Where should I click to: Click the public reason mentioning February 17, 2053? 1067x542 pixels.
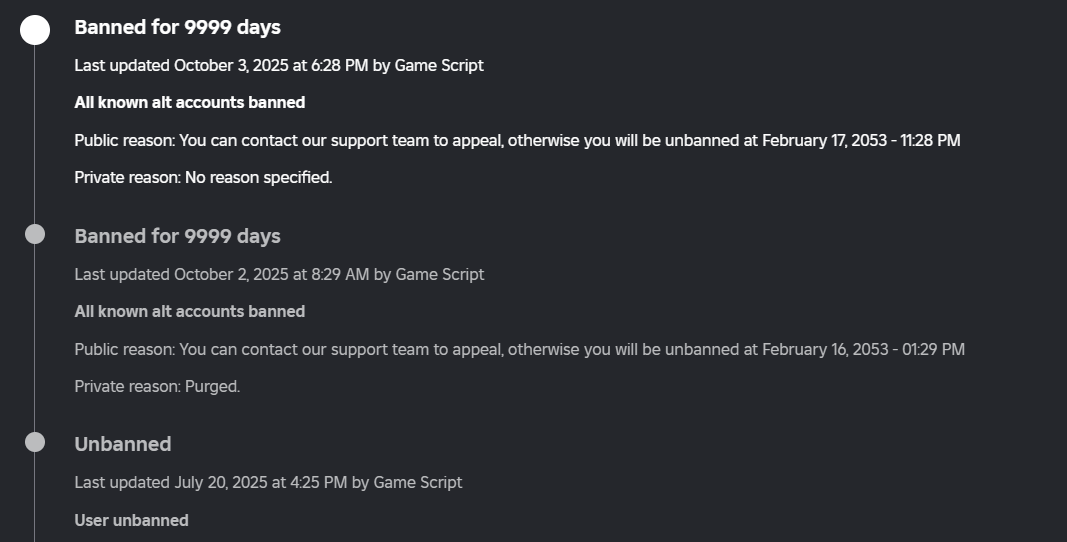(x=517, y=140)
